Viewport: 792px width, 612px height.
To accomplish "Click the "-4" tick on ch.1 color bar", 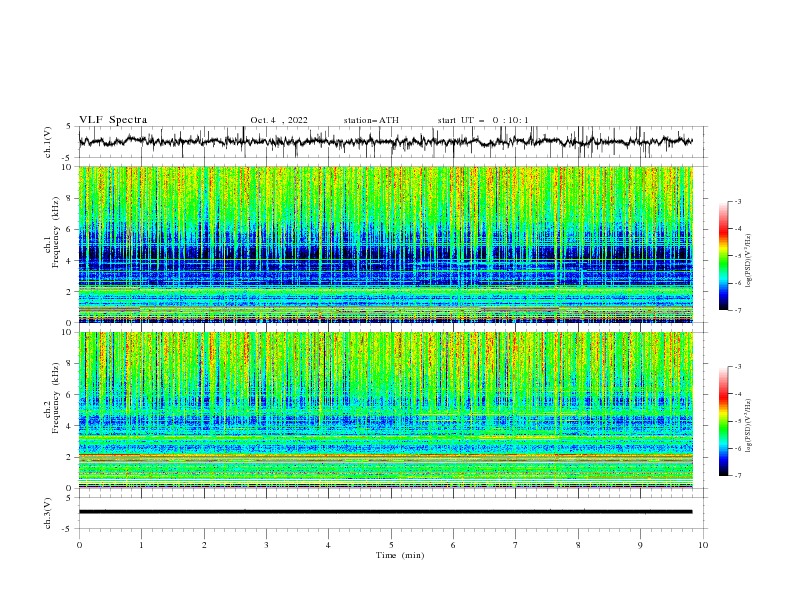I will (737, 229).
